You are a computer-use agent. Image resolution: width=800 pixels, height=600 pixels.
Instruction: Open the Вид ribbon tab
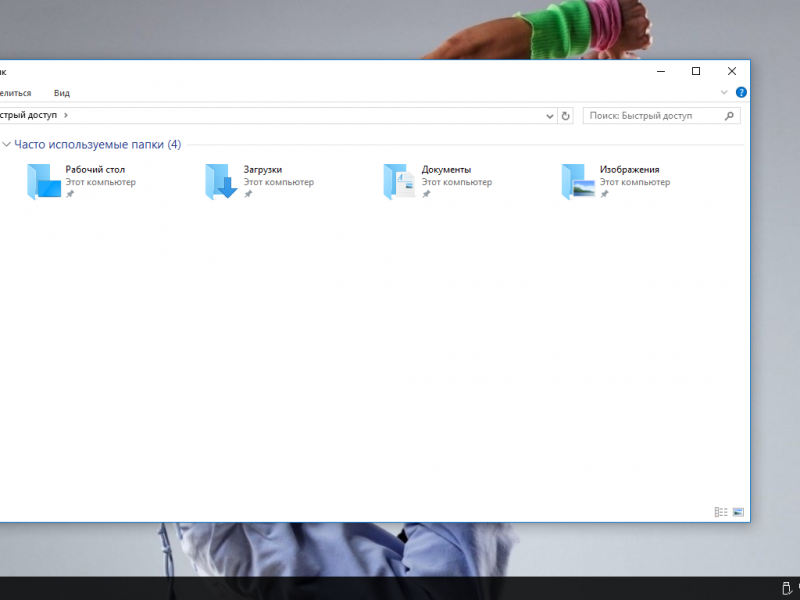(x=62, y=93)
